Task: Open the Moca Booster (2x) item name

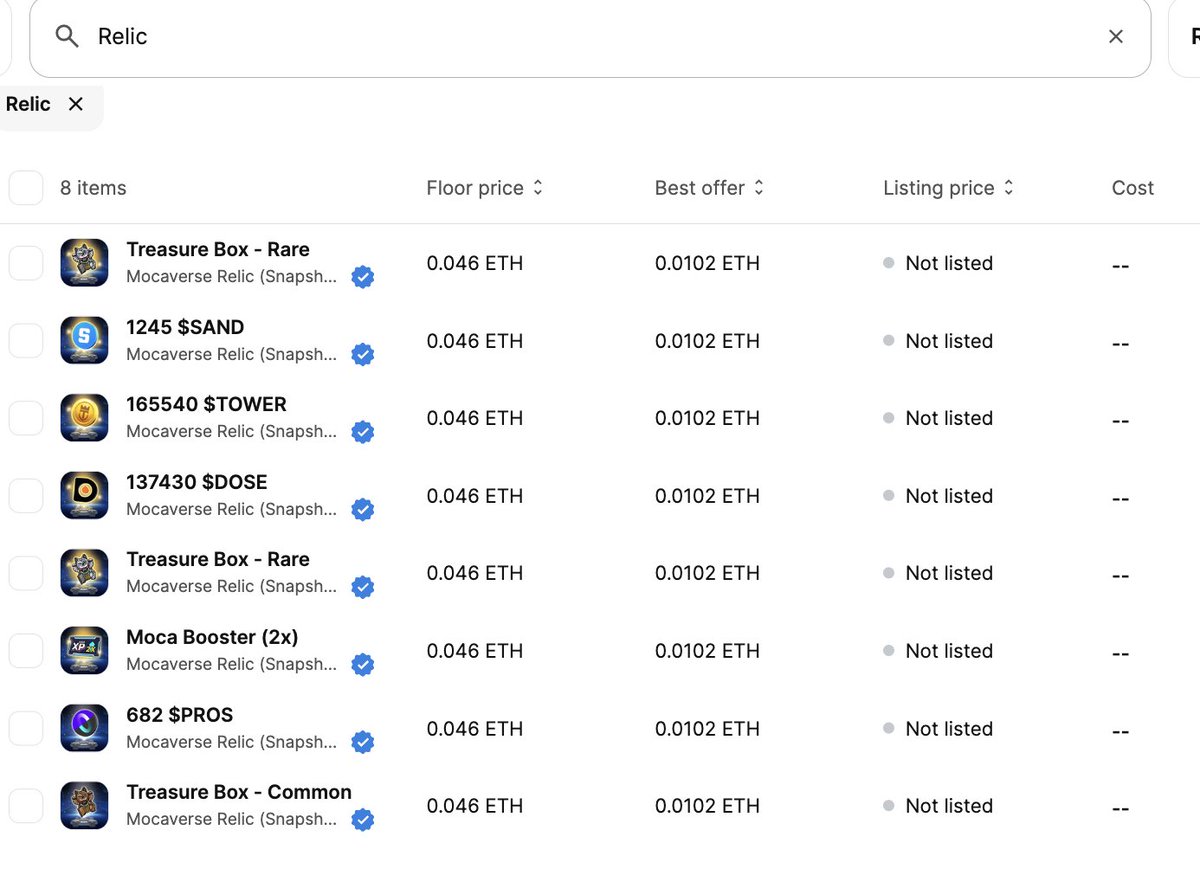Action: coord(212,637)
